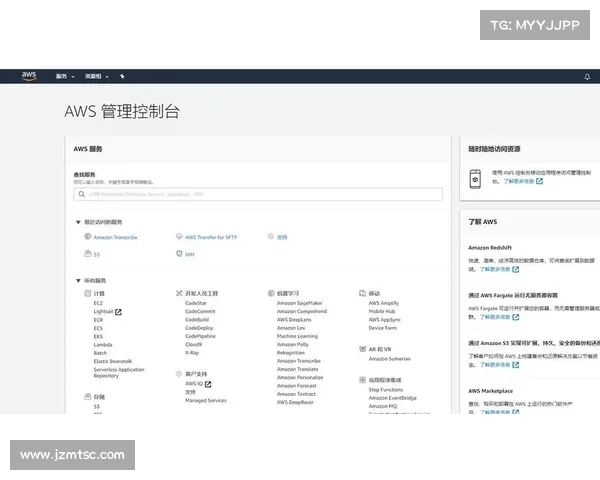Image resolution: width=600 pixels, height=480 pixels.
Task: Open Amazon SageMaker service
Action: 300,303
